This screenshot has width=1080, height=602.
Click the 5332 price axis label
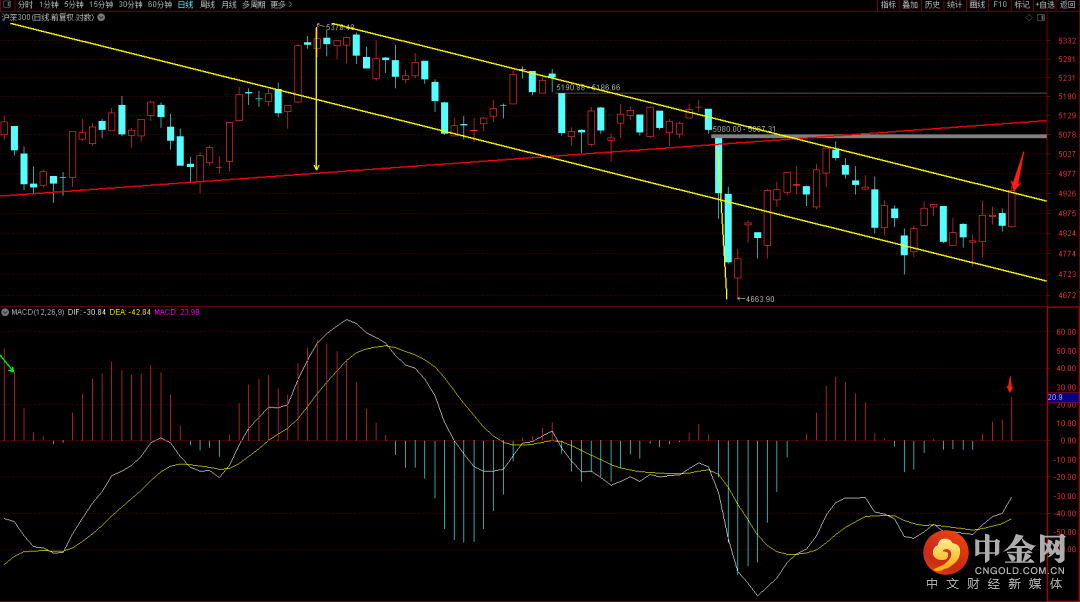pyautogui.click(x=1067, y=41)
